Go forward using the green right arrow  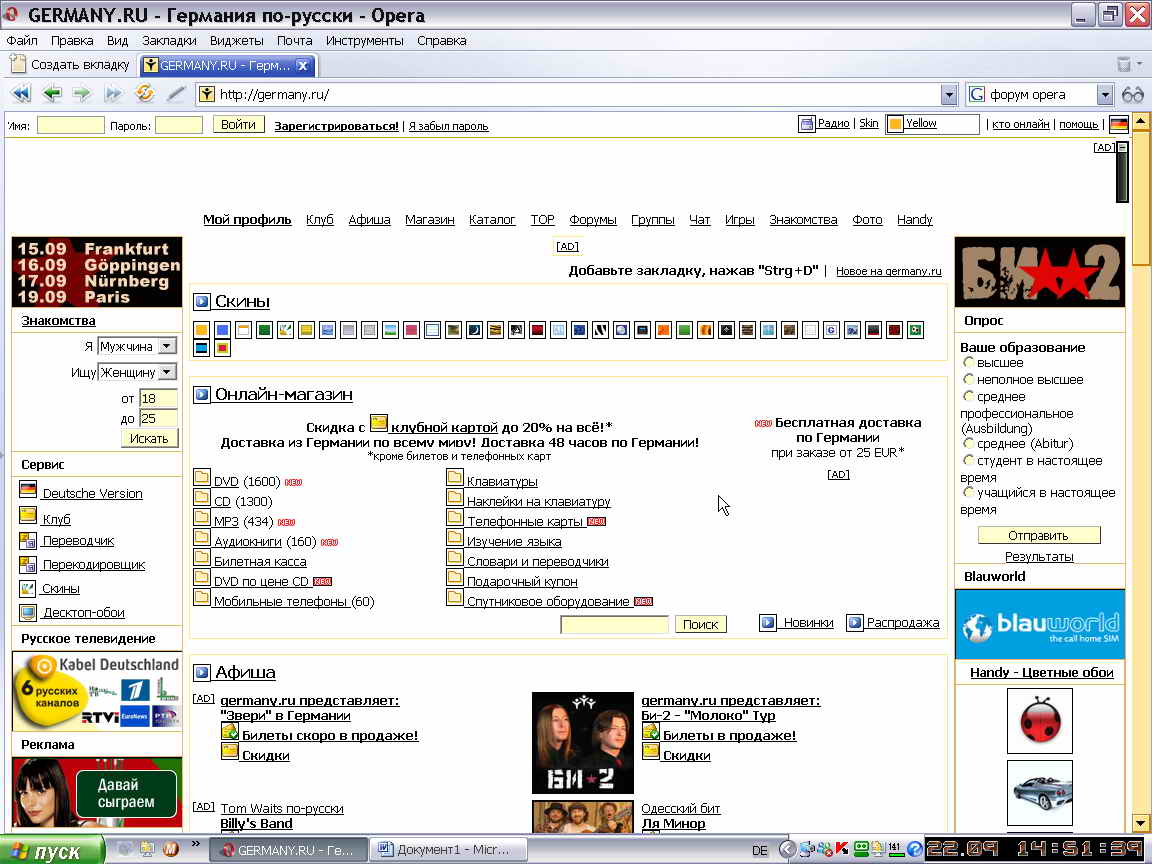tap(82, 93)
